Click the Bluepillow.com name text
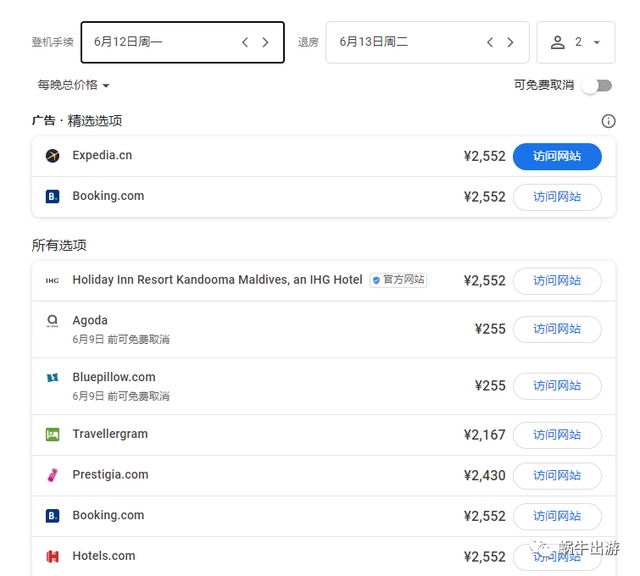 coord(114,377)
